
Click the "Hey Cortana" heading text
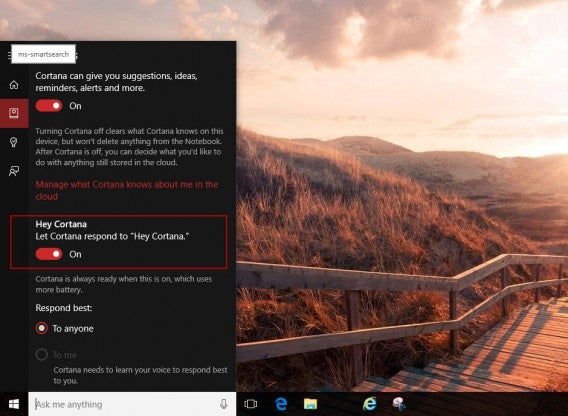pyautogui.click(x=61, y=224)
